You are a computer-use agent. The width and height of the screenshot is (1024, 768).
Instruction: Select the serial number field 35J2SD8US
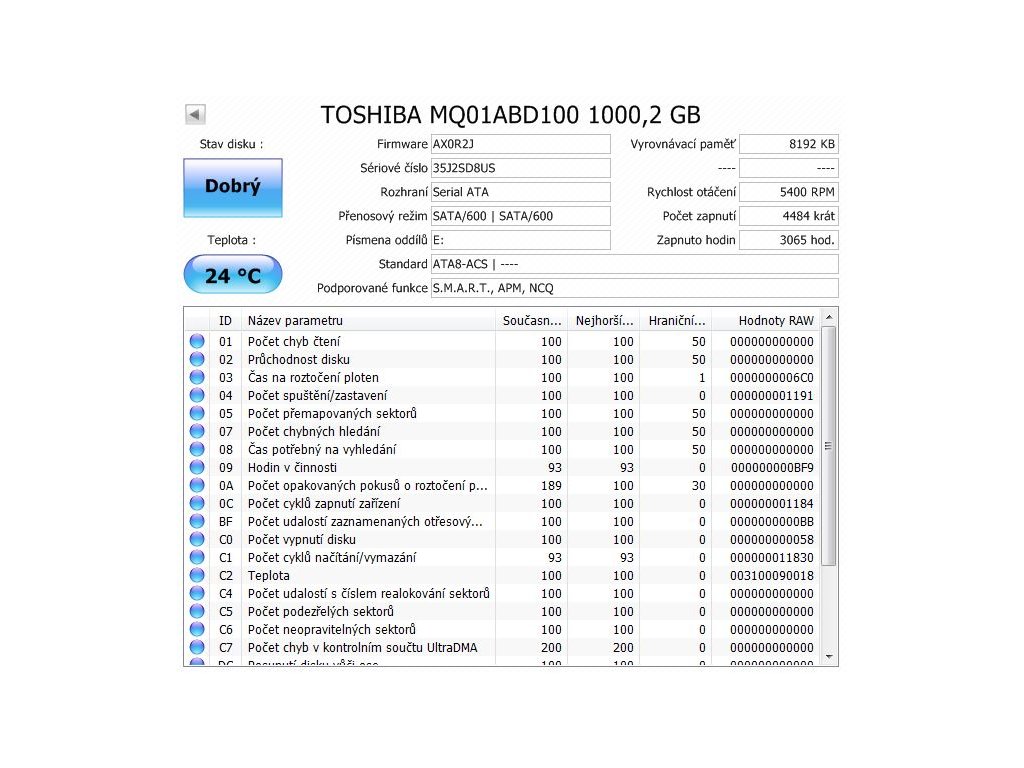point(520,168)
